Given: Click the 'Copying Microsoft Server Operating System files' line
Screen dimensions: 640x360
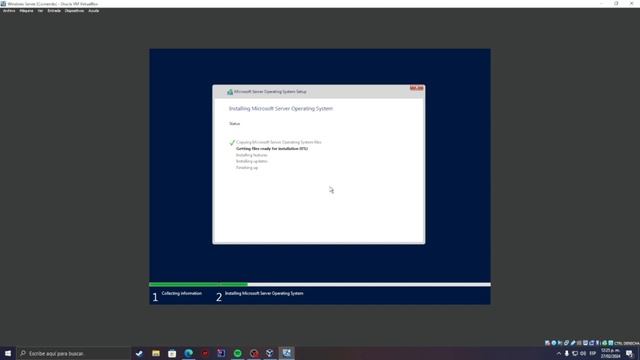Looking at the screenshot, I should pyautogui.click(x=279, y=142).
